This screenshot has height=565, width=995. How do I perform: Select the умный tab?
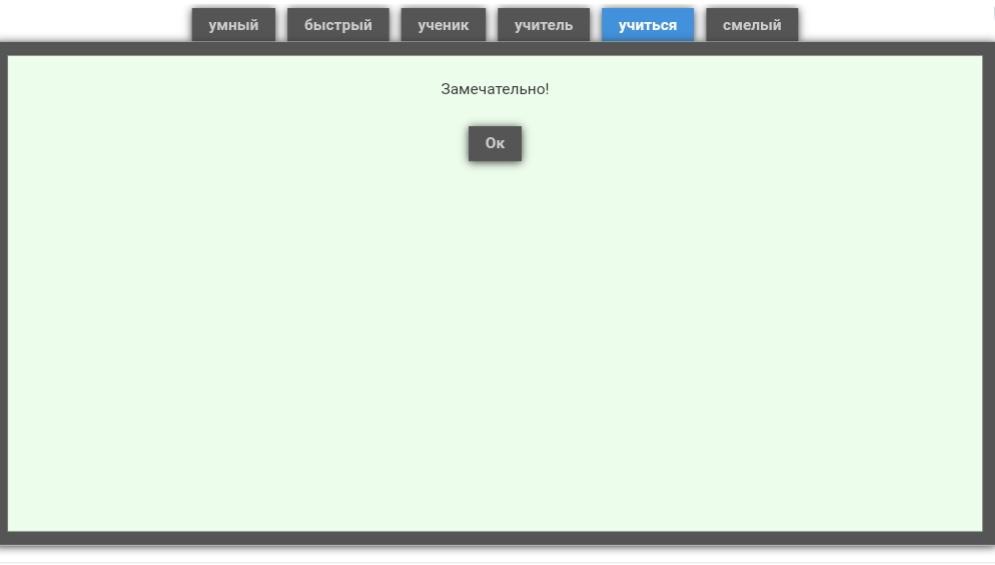coord(233,26)
